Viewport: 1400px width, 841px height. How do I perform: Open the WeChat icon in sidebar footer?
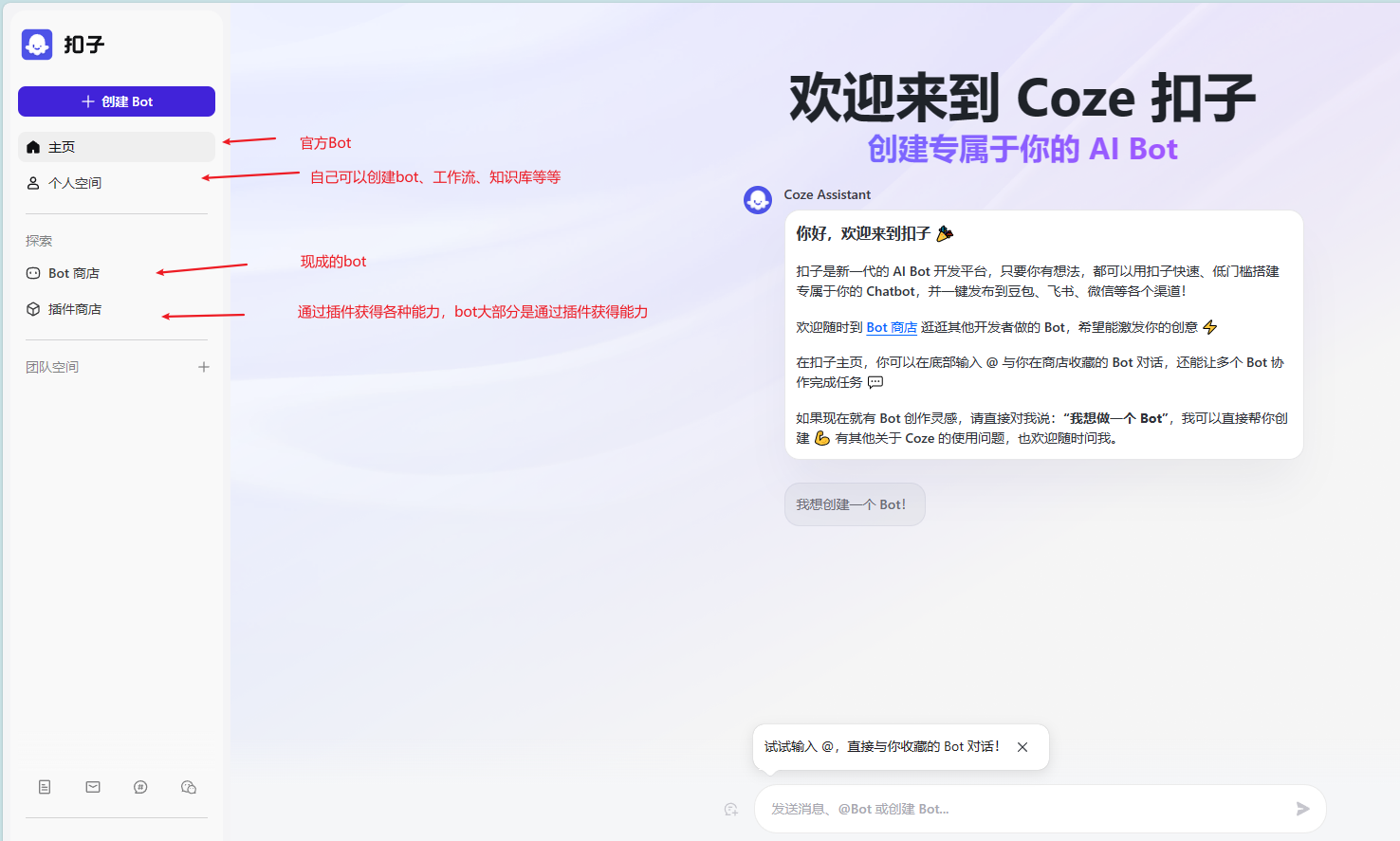pyautogui.click(x=189, y=787)
